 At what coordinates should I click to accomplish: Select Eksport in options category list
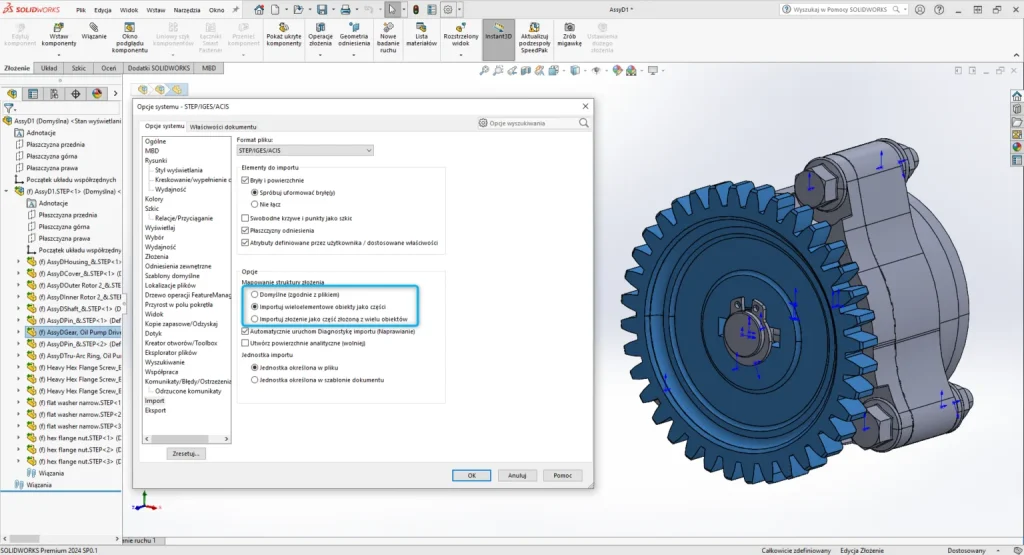tap(155, 410)
